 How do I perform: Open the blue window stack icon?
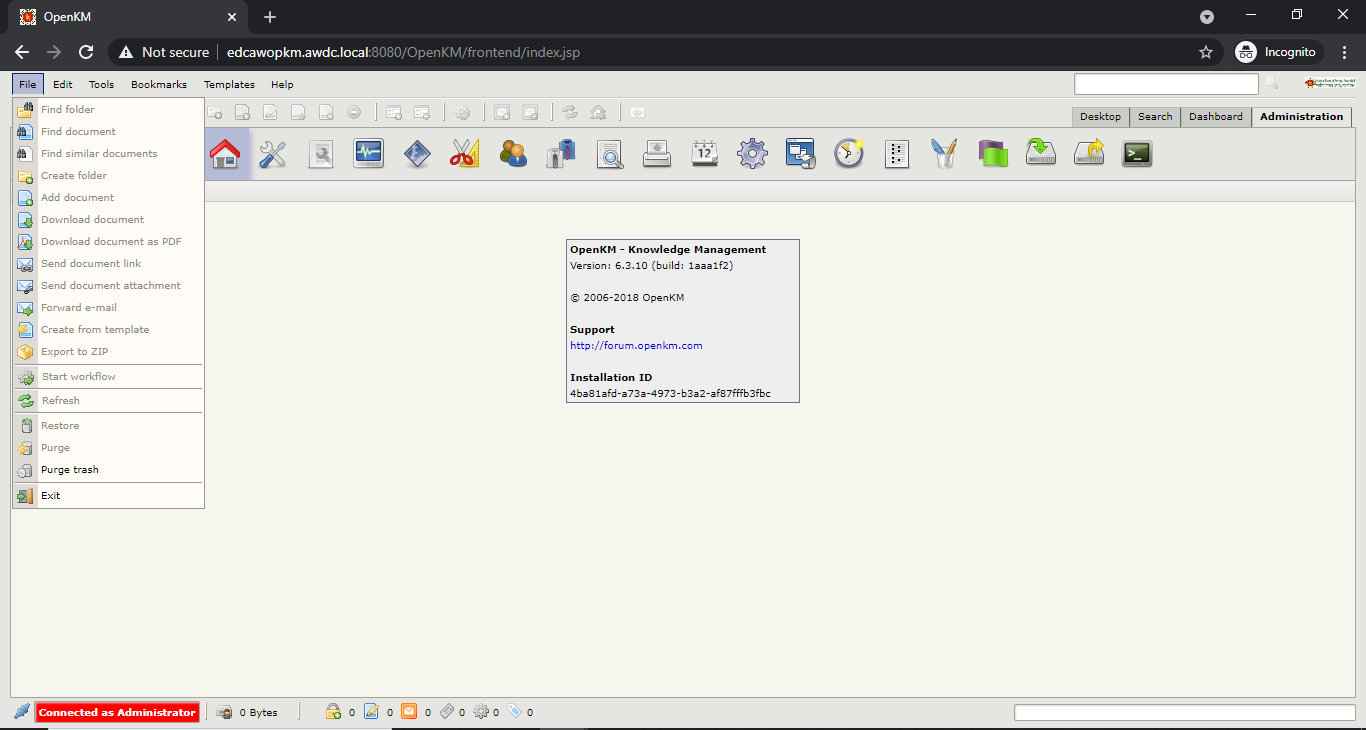click(801, 153)
